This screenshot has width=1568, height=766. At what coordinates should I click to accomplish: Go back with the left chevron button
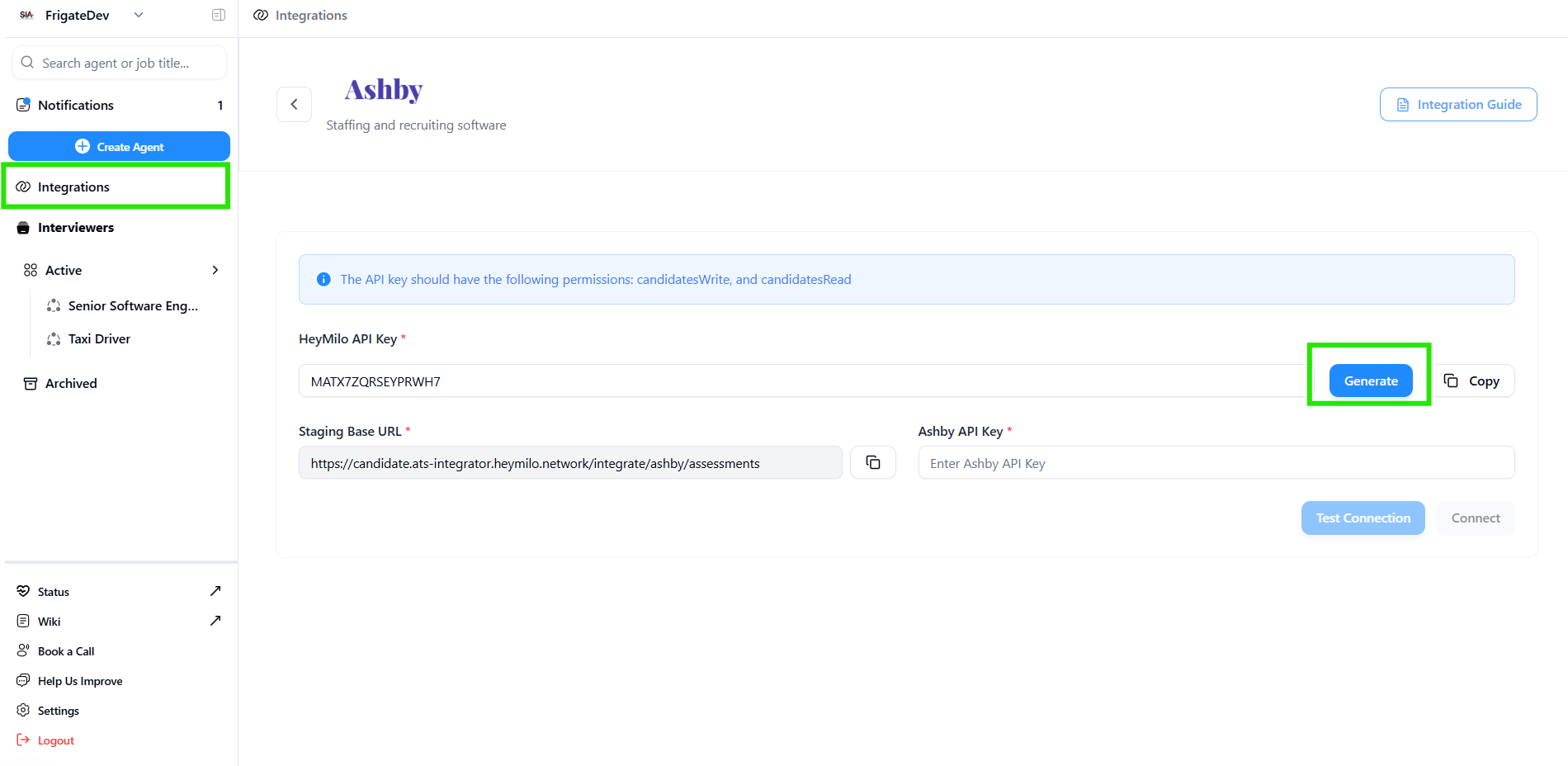coord(294,104)
